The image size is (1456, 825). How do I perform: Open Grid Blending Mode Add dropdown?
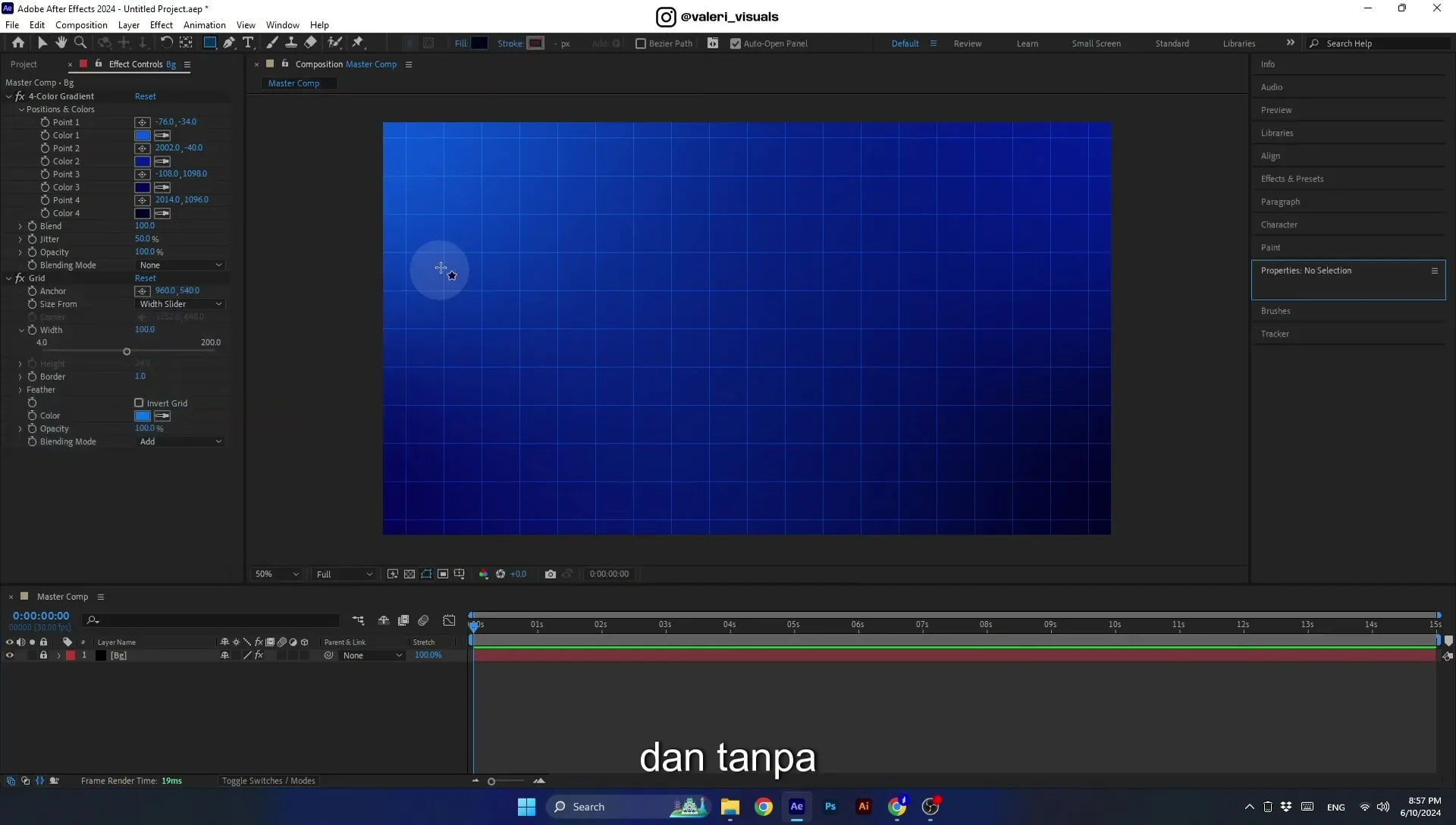pyautogui.click(x=180, y=441)
